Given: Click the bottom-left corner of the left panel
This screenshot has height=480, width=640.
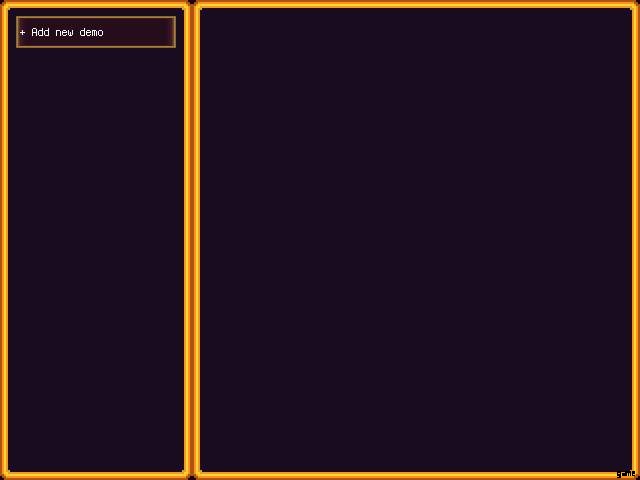Looking at the screenshot, I should pos(5,474).
